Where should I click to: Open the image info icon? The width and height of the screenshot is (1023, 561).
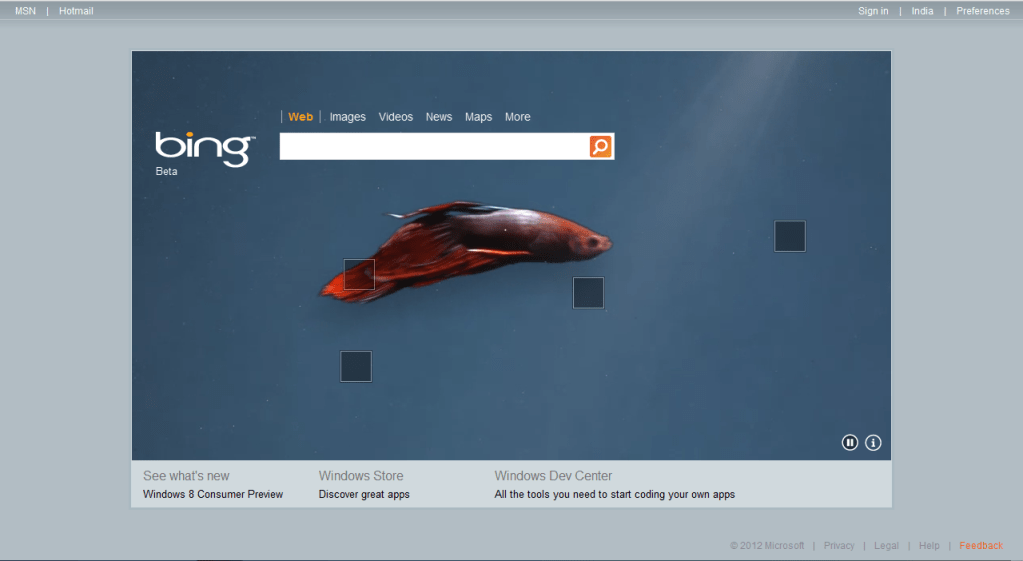point(873,442)
